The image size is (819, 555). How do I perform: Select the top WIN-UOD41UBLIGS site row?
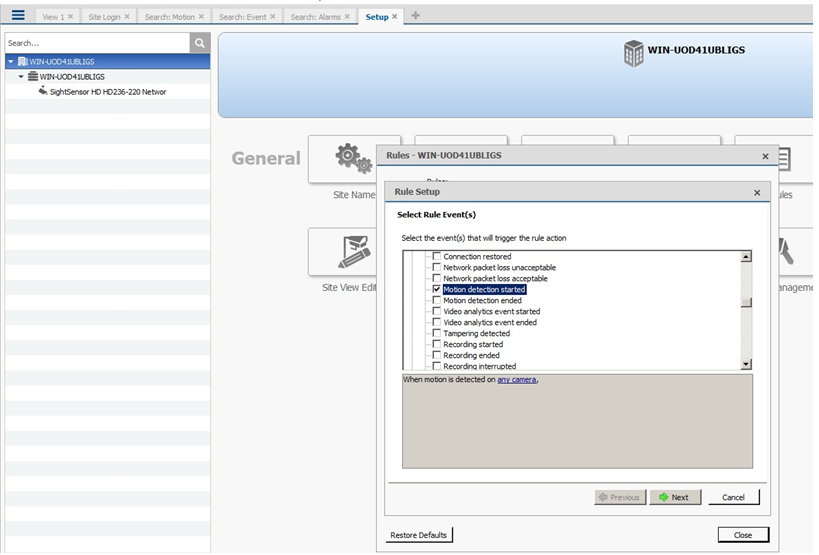108,62
